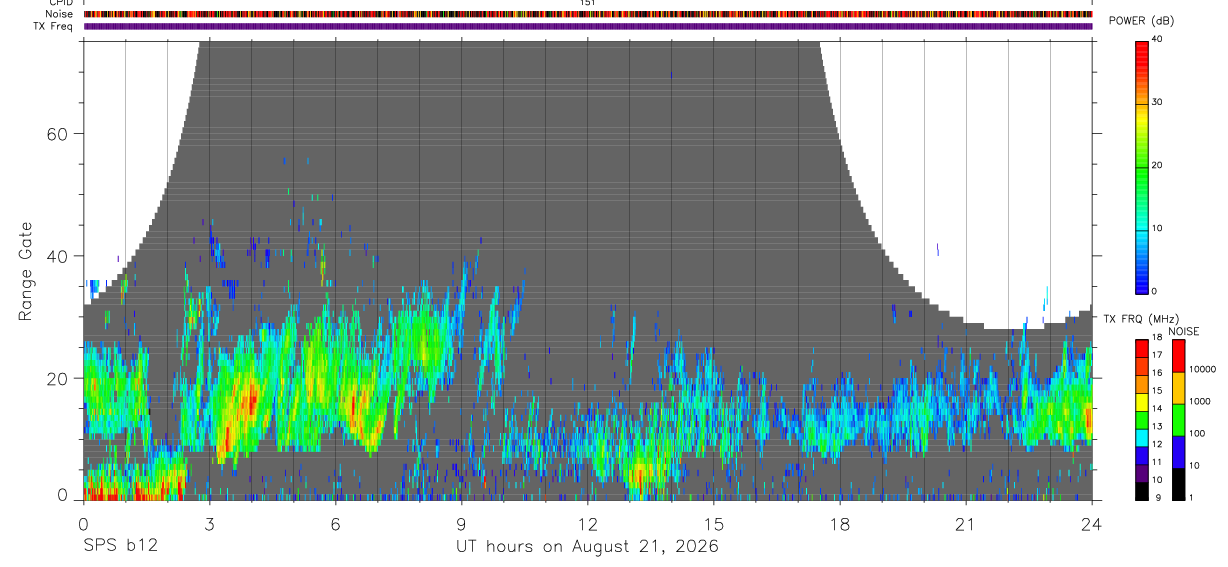
Task: Click the 12 UT hour axis label
Action: pyautogui.click(x=587, y=524)
